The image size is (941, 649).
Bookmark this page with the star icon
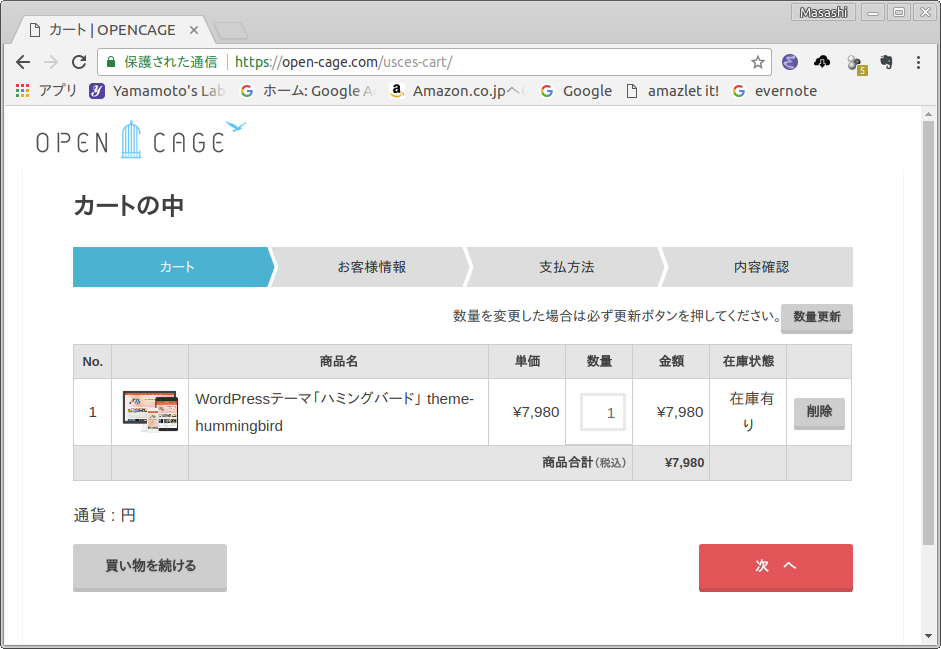coord(758,62)
